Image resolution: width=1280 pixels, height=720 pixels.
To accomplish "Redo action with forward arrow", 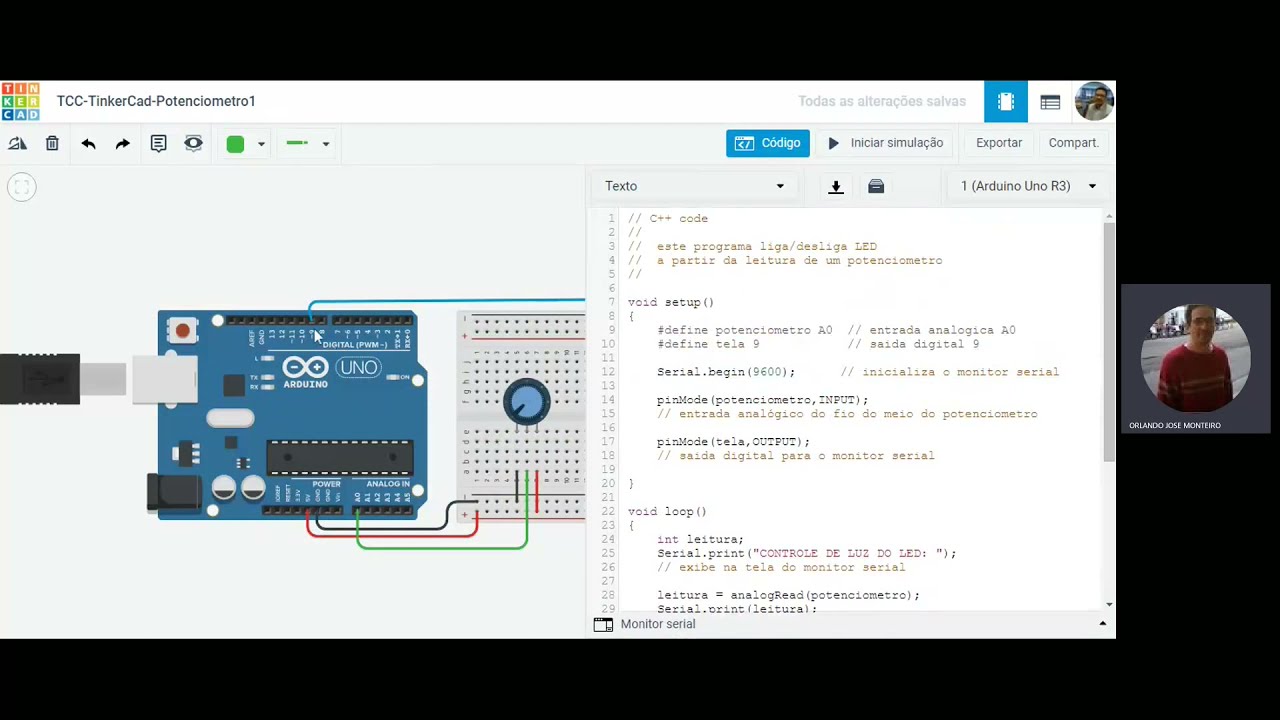I will (122, 144).
